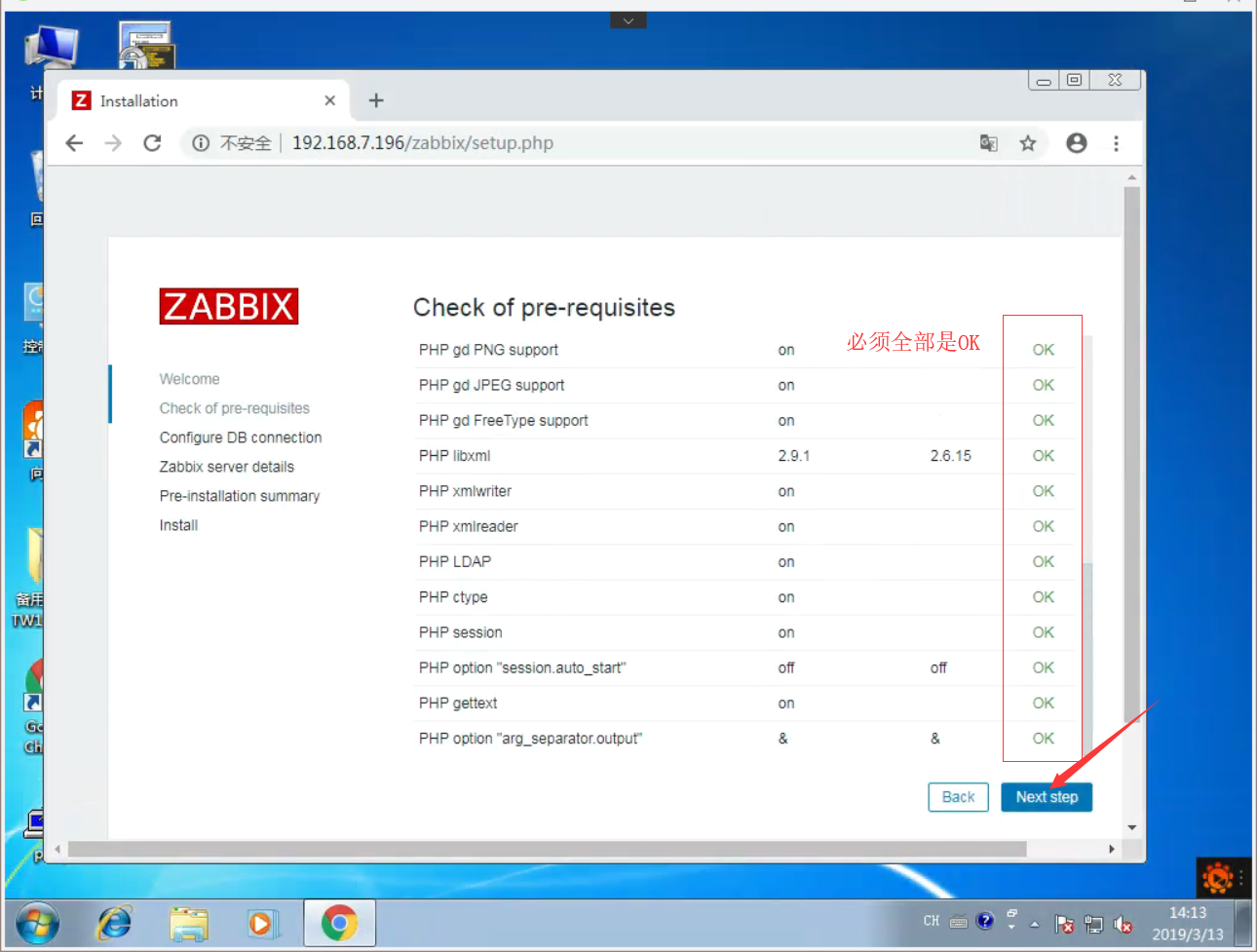This screenshot has width=1257, height=952.
Task: Select the "PHP gd PNG support" row label
Action: (488, 350)
